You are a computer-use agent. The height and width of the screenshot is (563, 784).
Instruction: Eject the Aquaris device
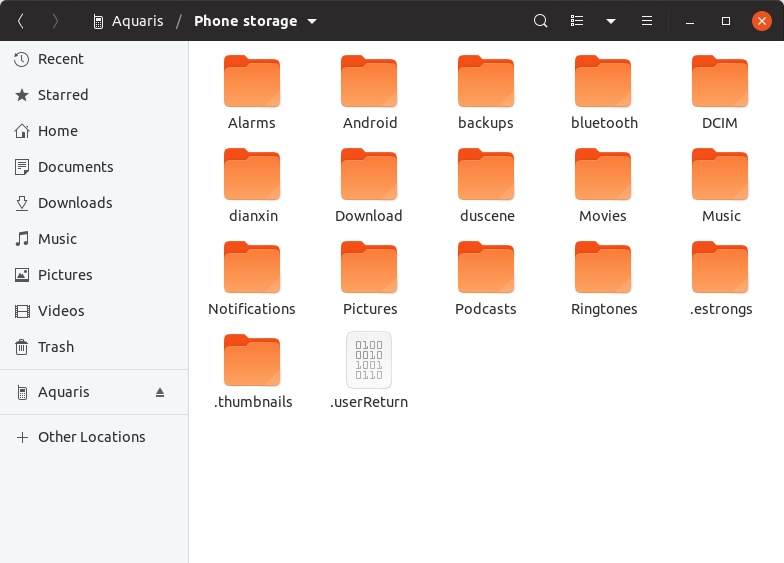coord(160,393)
